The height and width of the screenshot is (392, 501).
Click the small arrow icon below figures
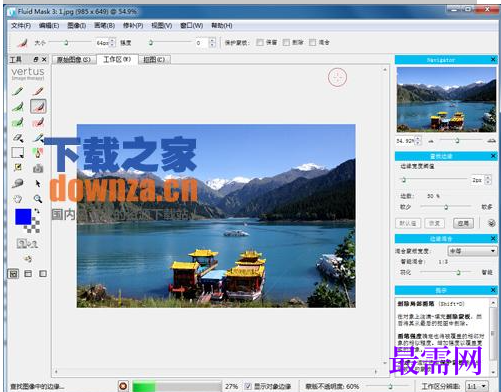pyautogui.click(x=28, y=259)
